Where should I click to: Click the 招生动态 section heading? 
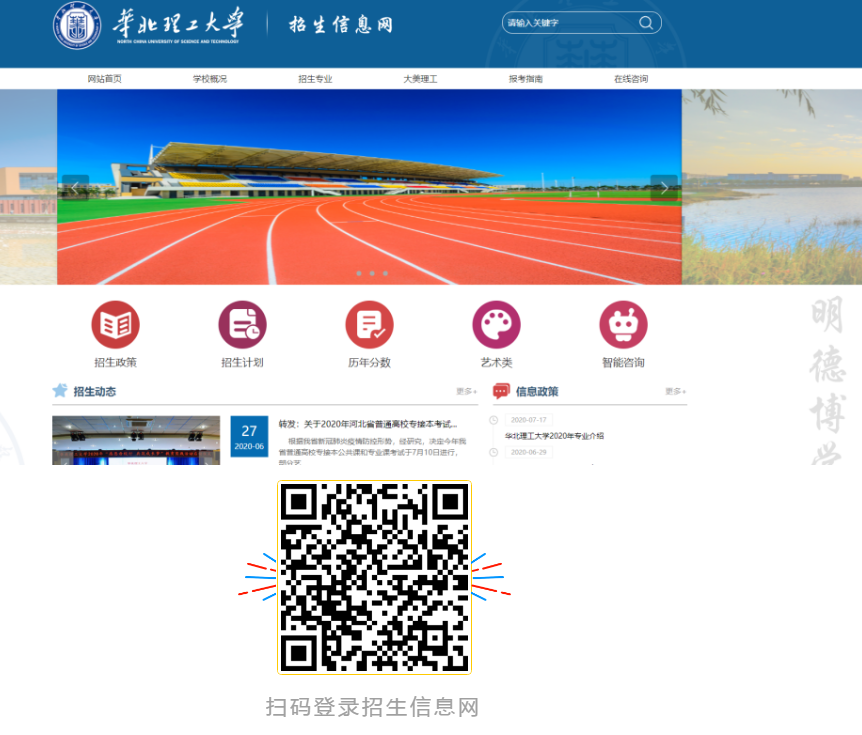coord(95,391)
